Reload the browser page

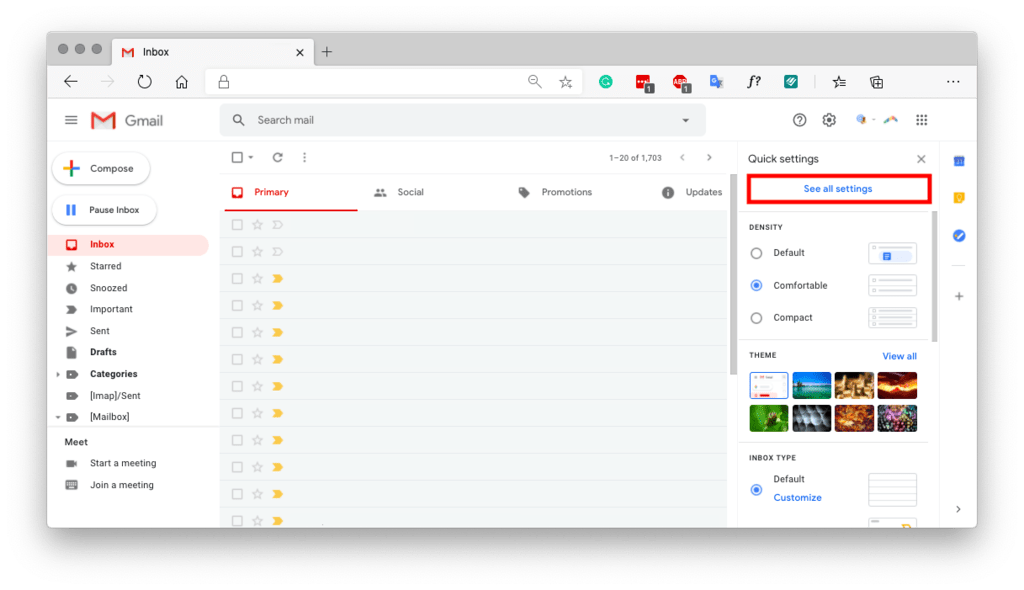pyautogui.click(x=144, y=82)
